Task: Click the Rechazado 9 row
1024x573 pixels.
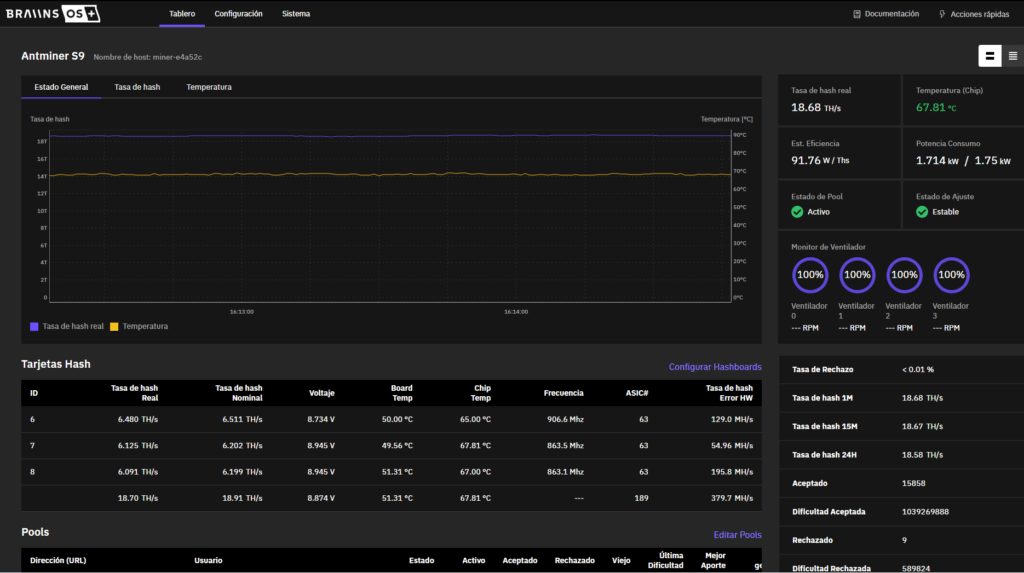Action: click(901, 540)
